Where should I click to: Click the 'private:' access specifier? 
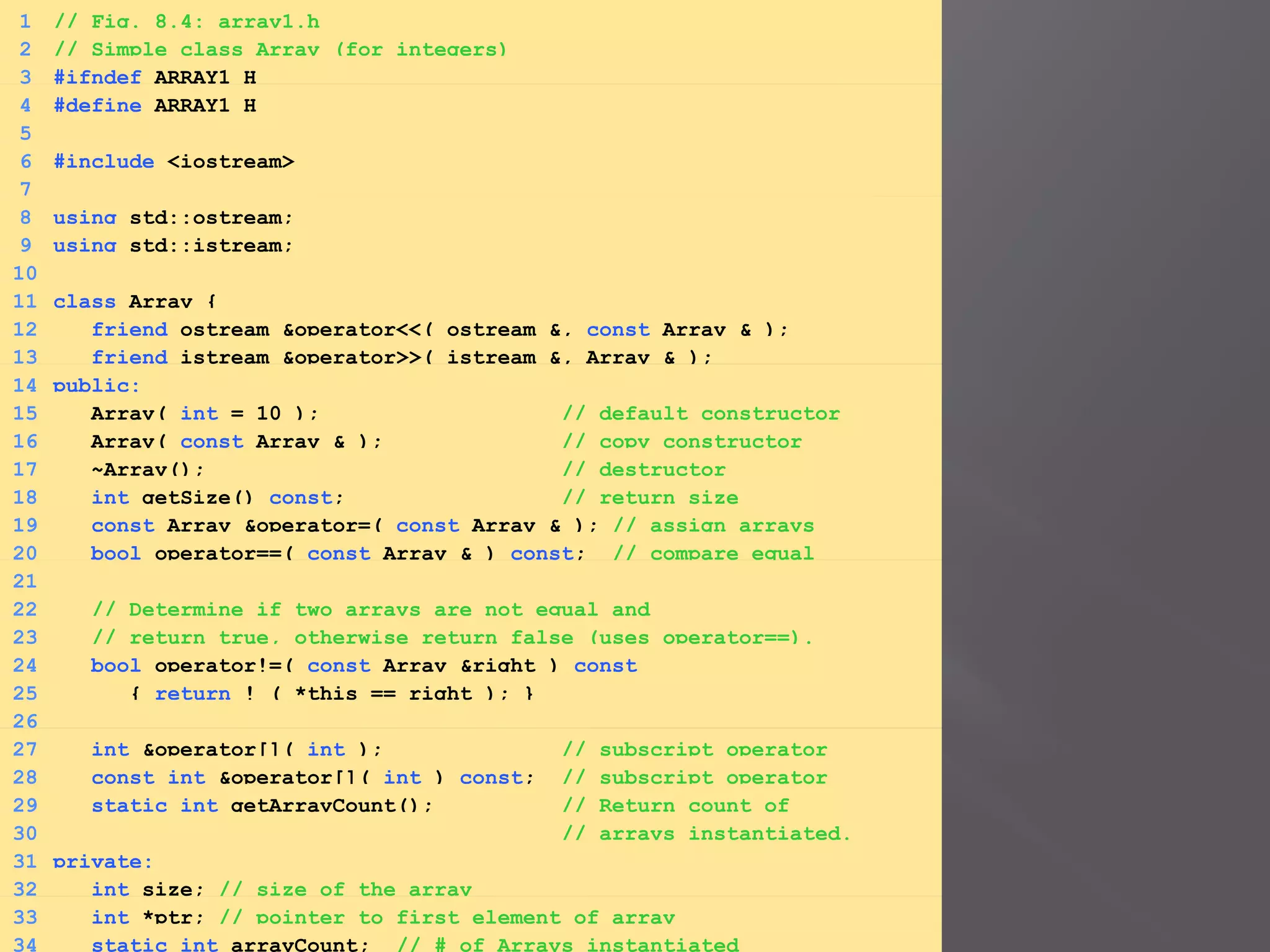click(102, 862)
